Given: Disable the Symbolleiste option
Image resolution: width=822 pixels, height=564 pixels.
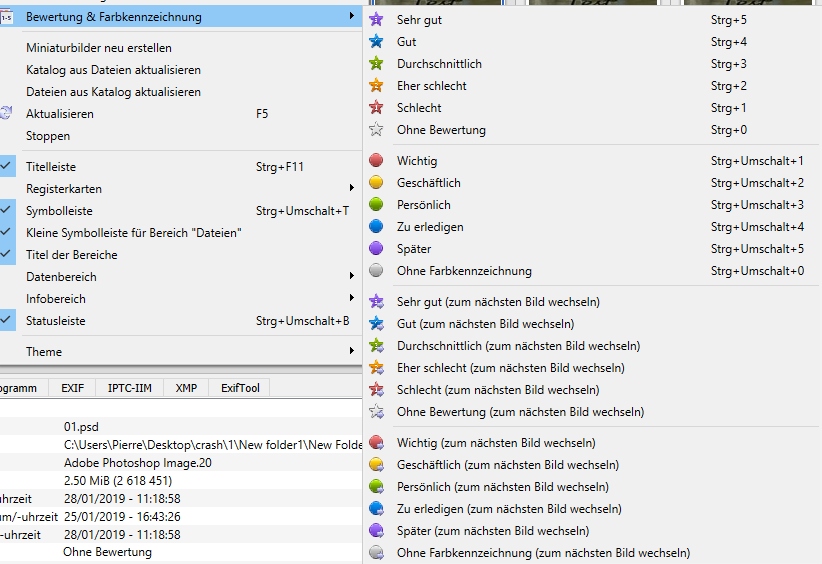Looking at the screenshot, I should [x=7, y=211].
